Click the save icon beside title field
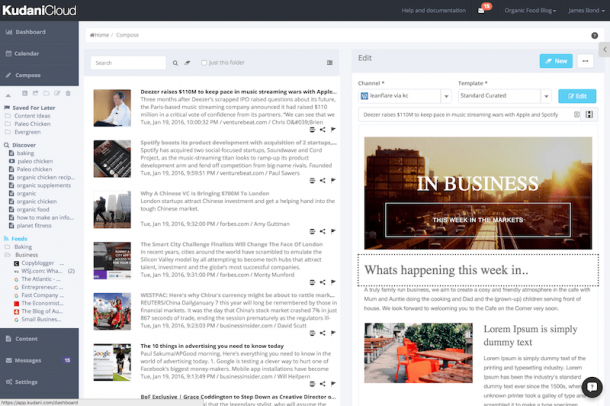The width and height of the screenshot is (610, 406). tap(589, 114)
